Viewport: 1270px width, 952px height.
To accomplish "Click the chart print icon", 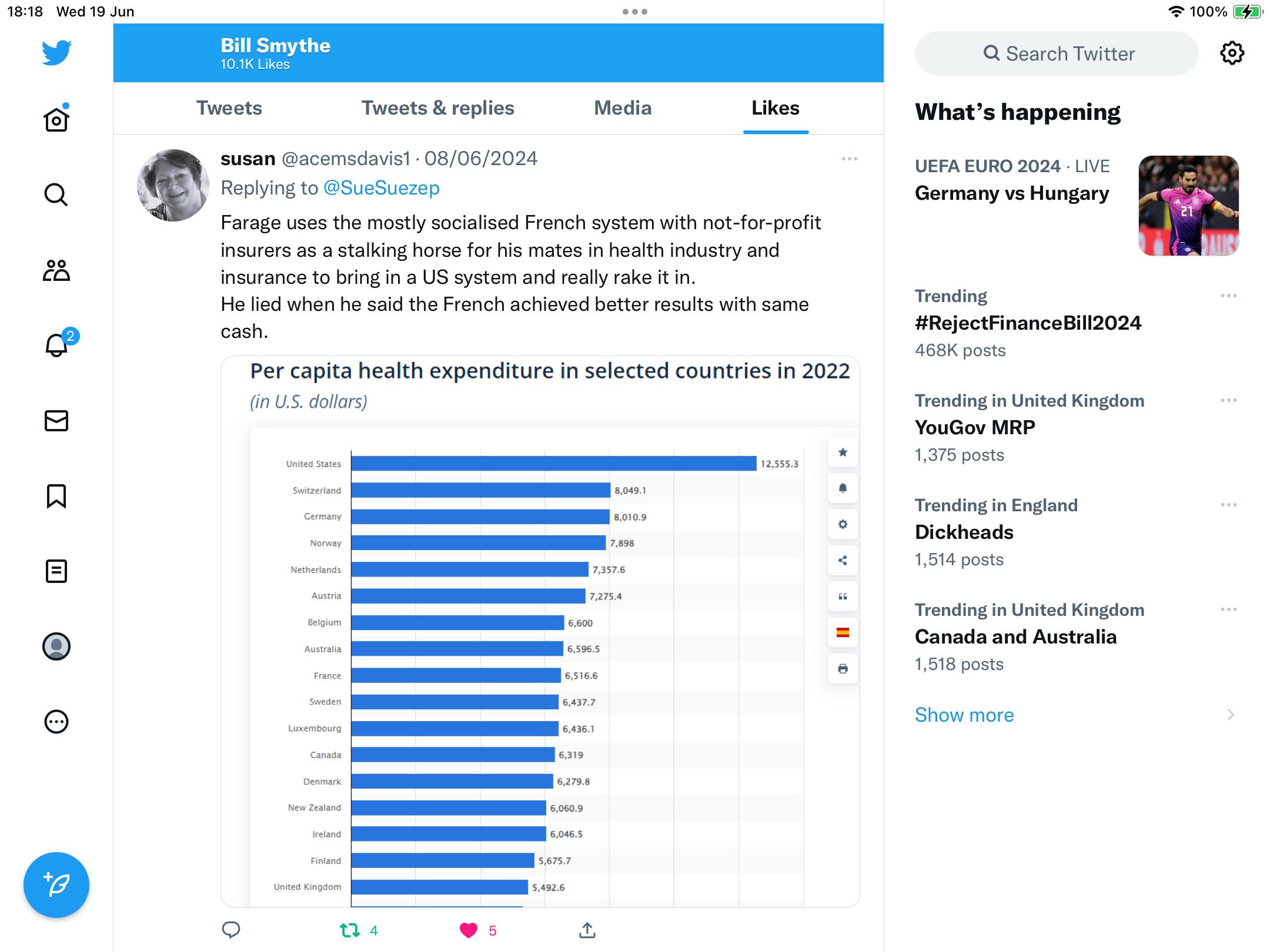I will pyautogui.click(x=843, y=669).
